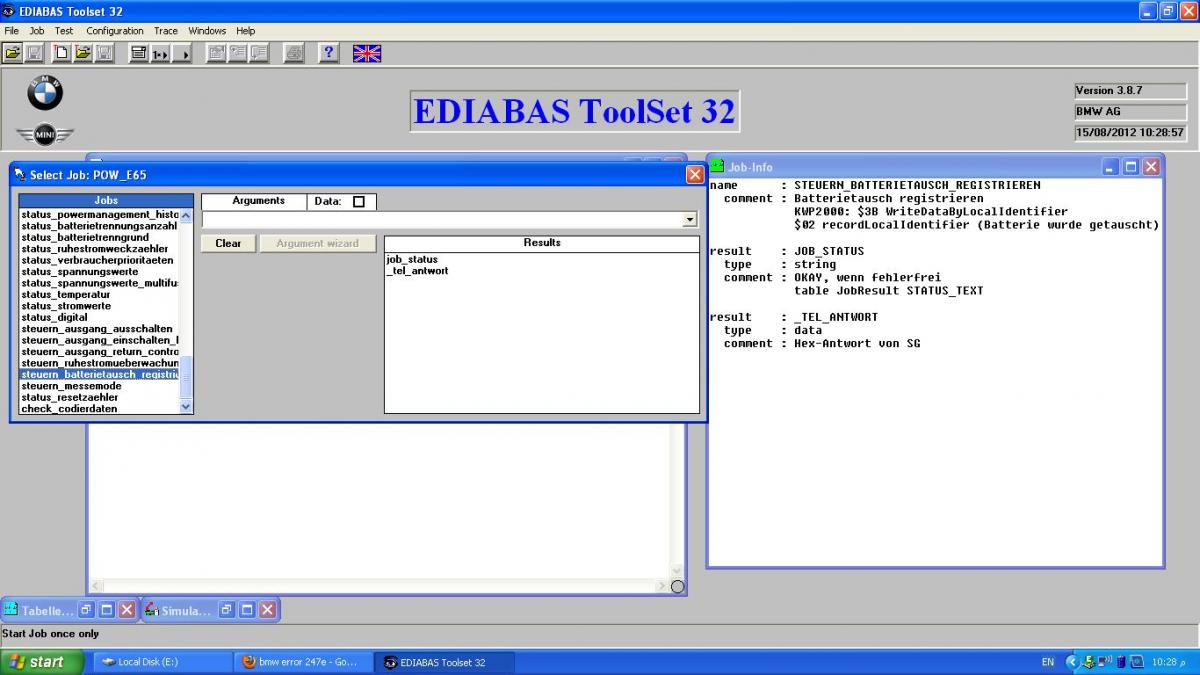Click the Results column header

tap(542, 243)
